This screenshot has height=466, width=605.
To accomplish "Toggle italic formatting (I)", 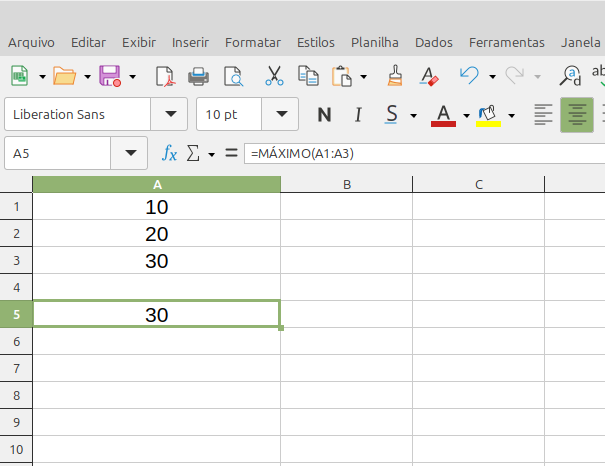I will click(x=357, y=114).
